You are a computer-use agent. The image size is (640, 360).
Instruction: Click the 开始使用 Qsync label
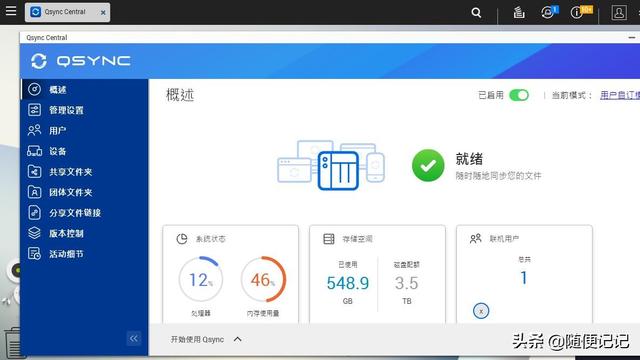pos(197,339)
